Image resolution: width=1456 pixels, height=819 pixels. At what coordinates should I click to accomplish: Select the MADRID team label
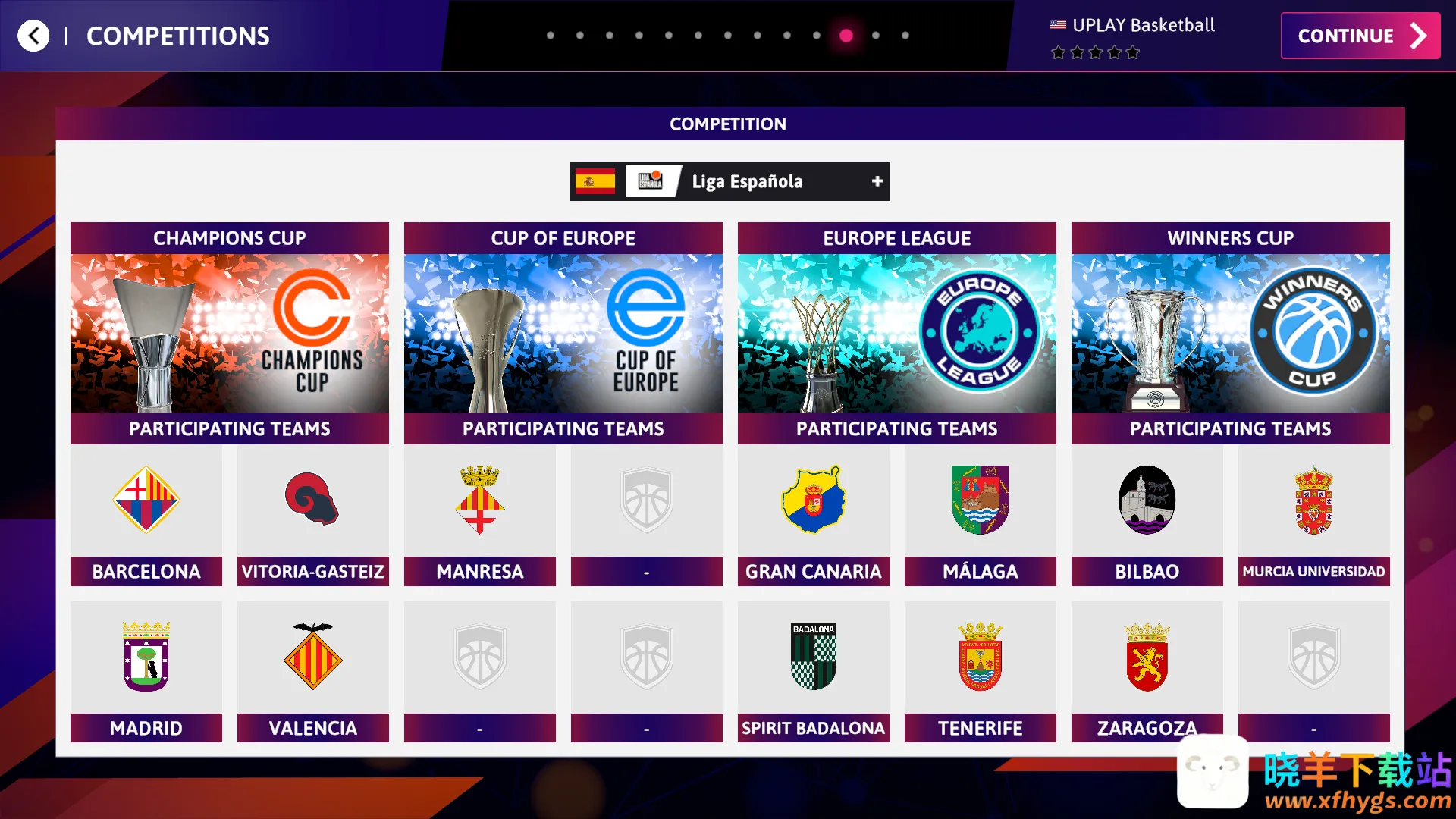pyautogui.click(x=146, y=728)
